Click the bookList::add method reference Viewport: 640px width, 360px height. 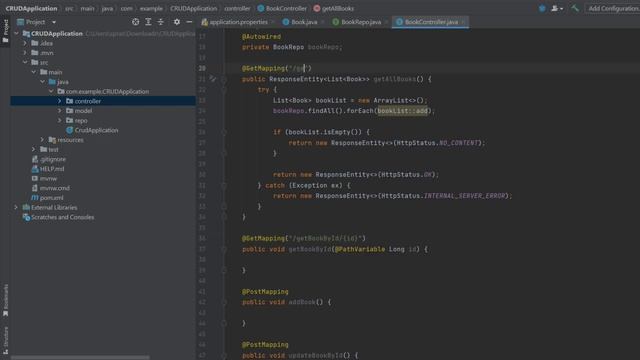tap(402, 111)
